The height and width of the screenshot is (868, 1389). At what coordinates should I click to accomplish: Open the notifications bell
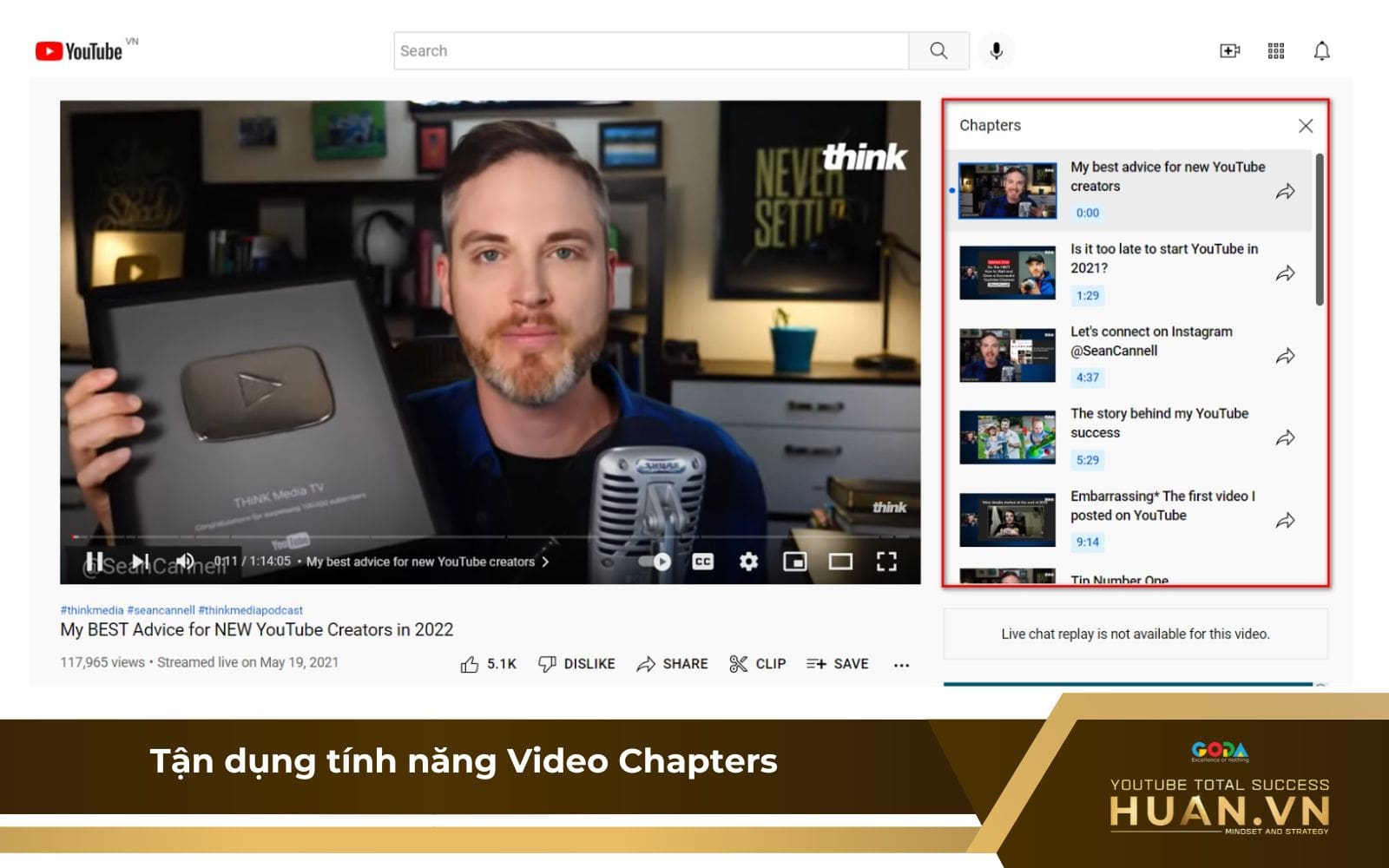(x=1321, y=51)
